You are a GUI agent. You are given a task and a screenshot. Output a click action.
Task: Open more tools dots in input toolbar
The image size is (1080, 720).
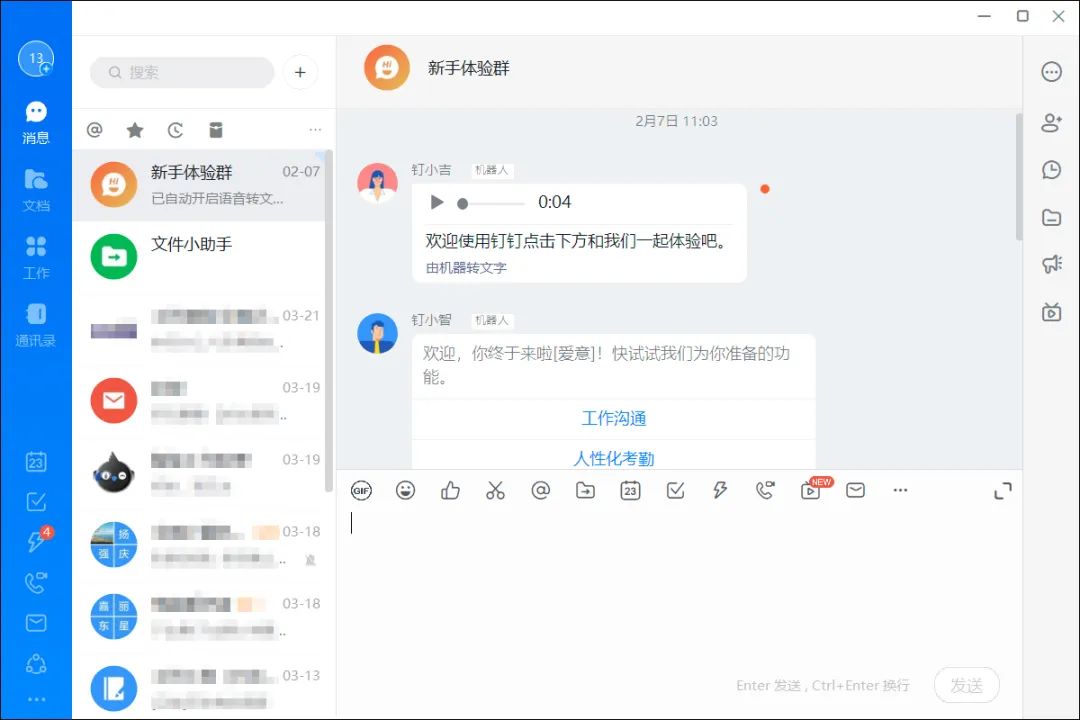tap(900, 491)
